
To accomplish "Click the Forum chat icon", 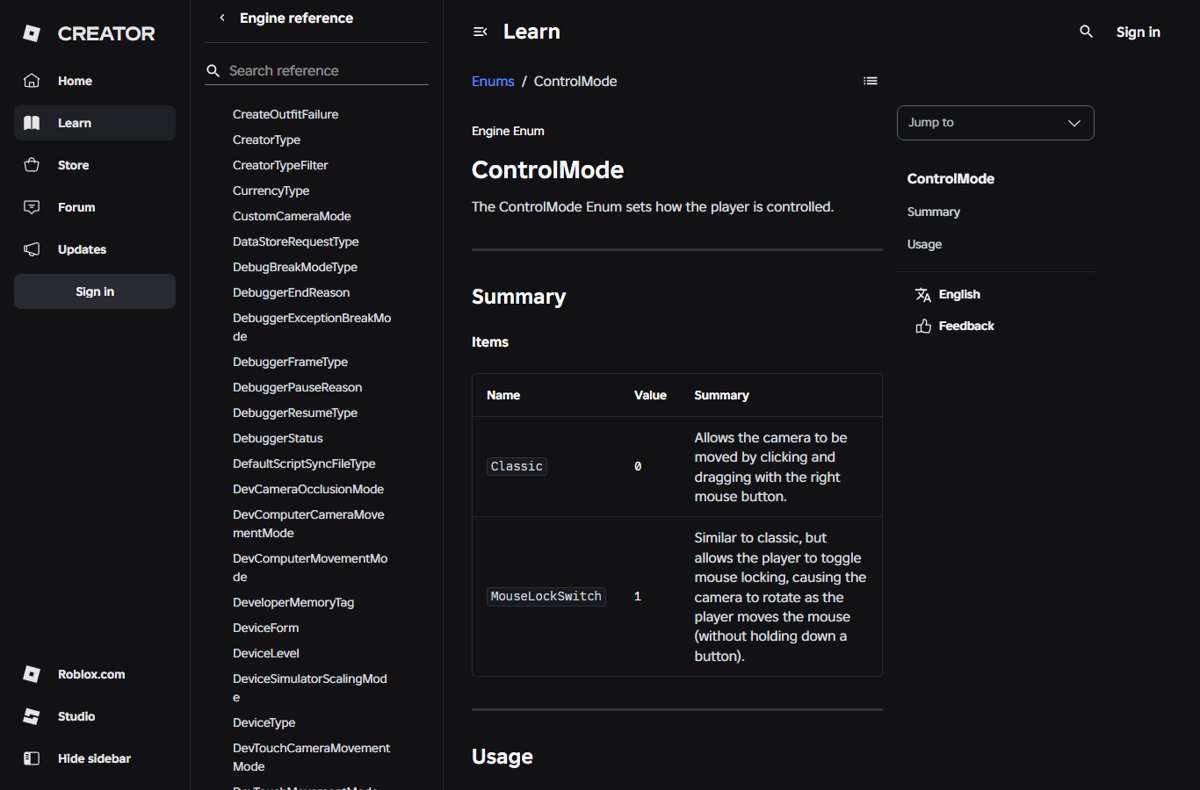I will [32, 207].
